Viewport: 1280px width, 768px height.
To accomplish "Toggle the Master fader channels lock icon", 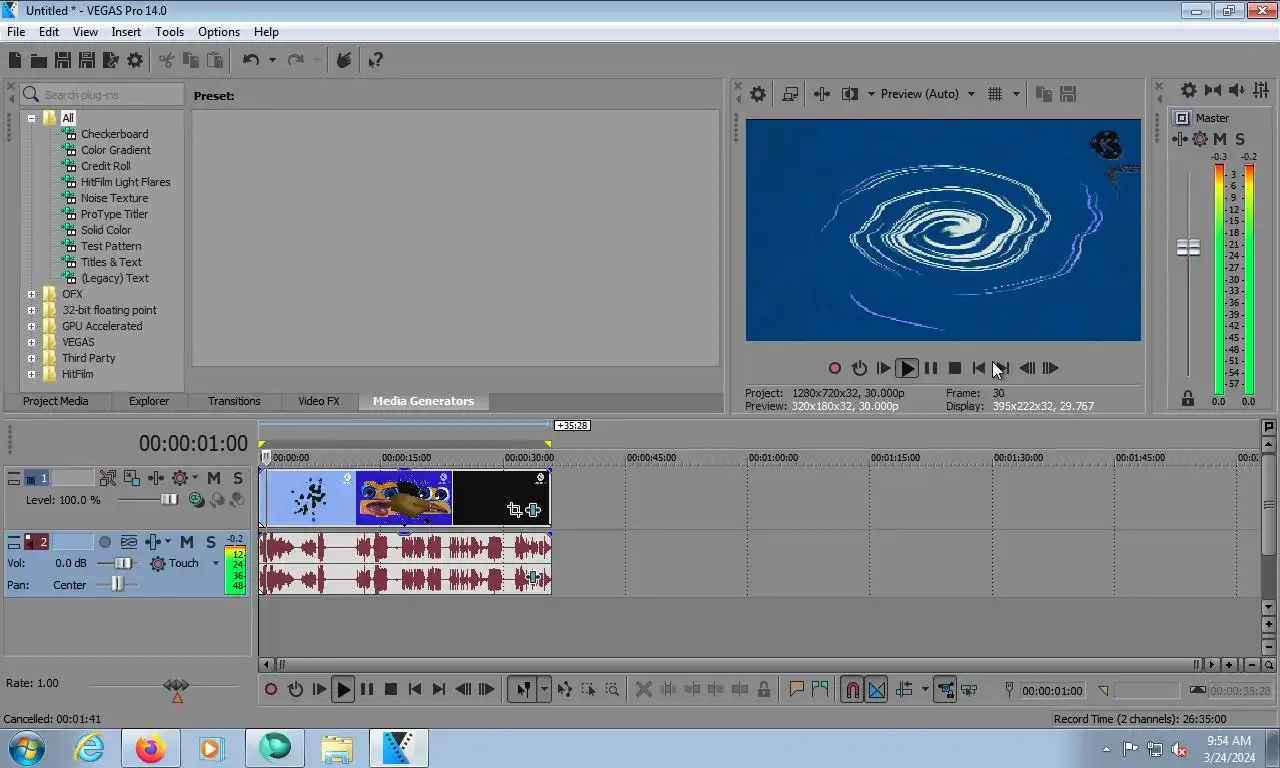I will click(1188, 398).
